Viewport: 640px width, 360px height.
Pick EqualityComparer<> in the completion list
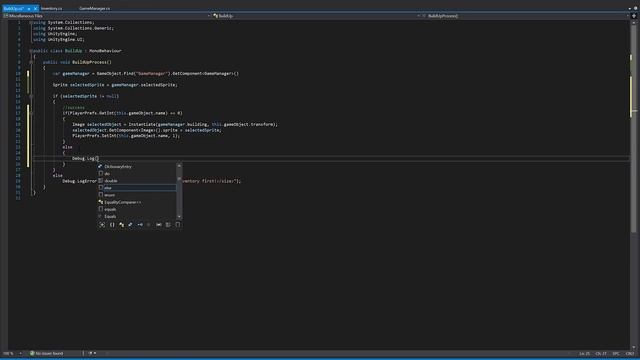[137, 202]
